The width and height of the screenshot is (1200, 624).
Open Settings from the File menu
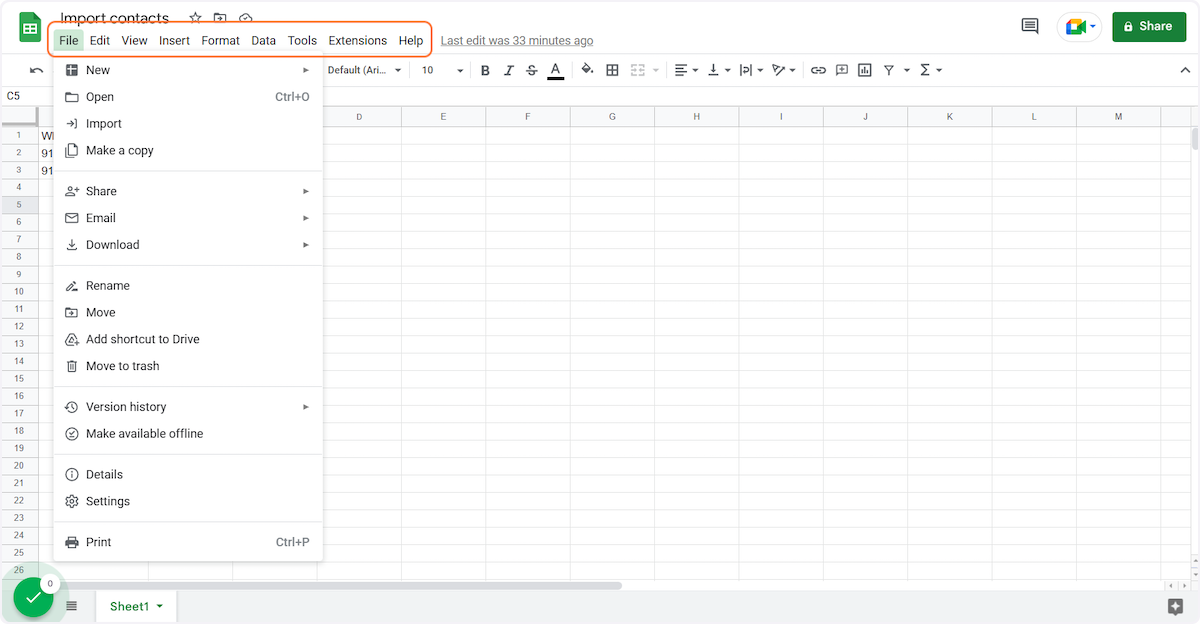188,502
